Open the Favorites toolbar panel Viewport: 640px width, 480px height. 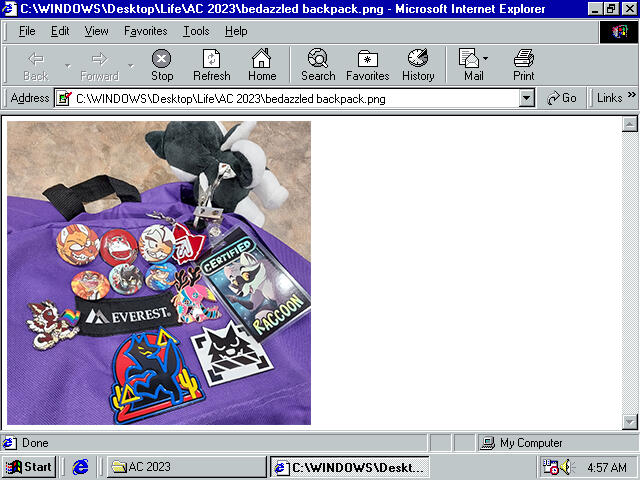coord(367,65)
